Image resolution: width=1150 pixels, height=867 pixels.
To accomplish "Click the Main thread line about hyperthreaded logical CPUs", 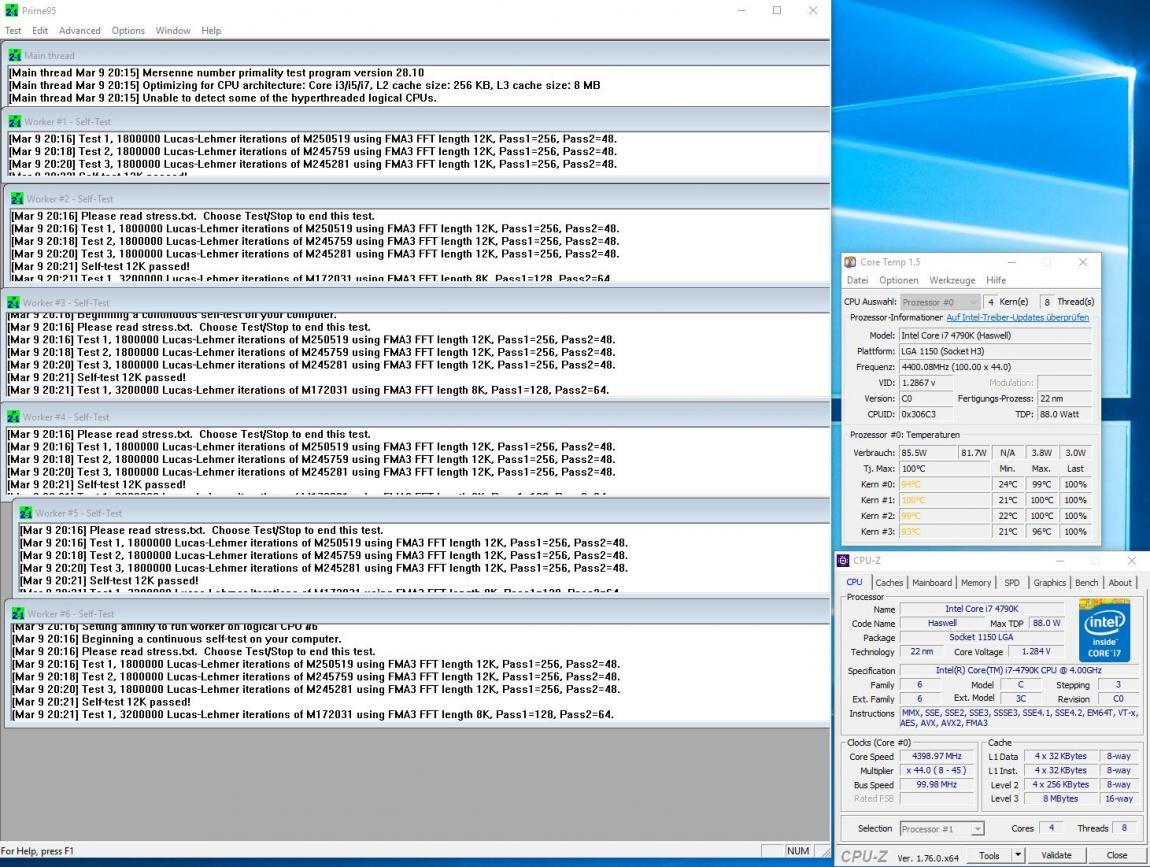I will coord(223,98).
